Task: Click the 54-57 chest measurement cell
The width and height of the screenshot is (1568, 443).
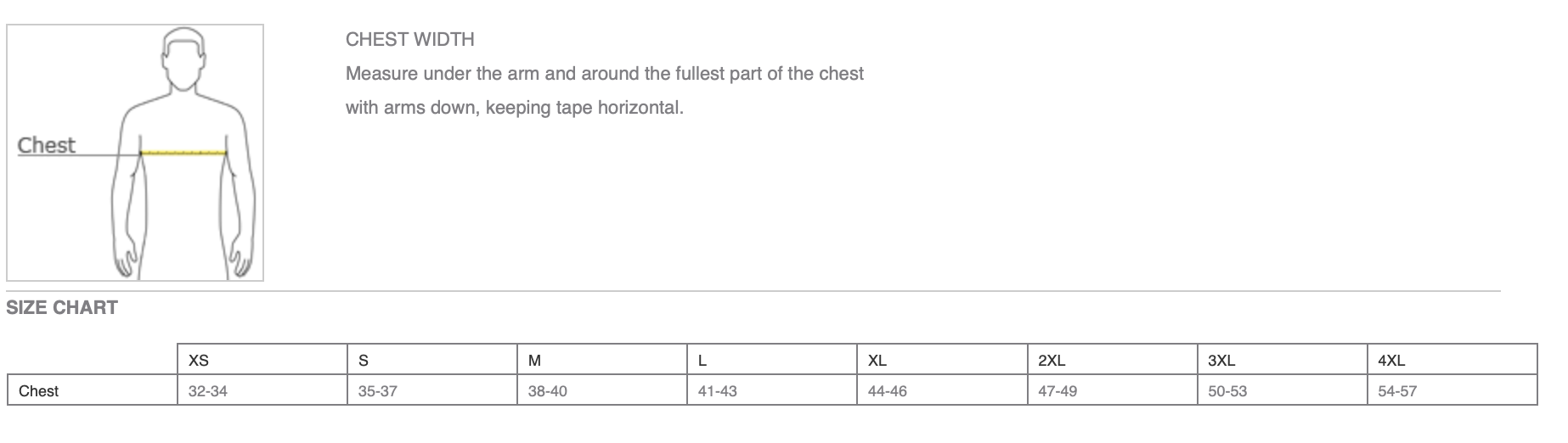Action: click(x=1452, y=390)
